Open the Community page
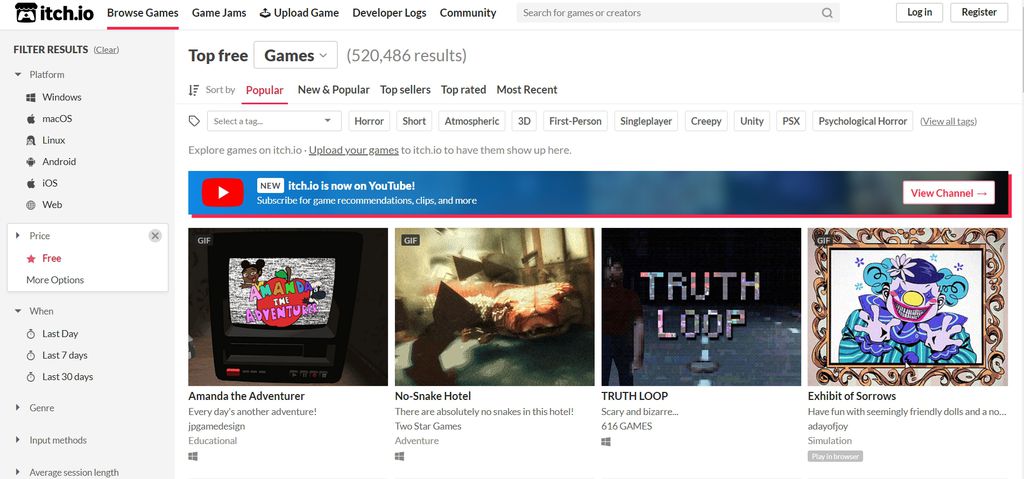The width and height of the screenshot is (1024, 479). (x=468, y=13)
